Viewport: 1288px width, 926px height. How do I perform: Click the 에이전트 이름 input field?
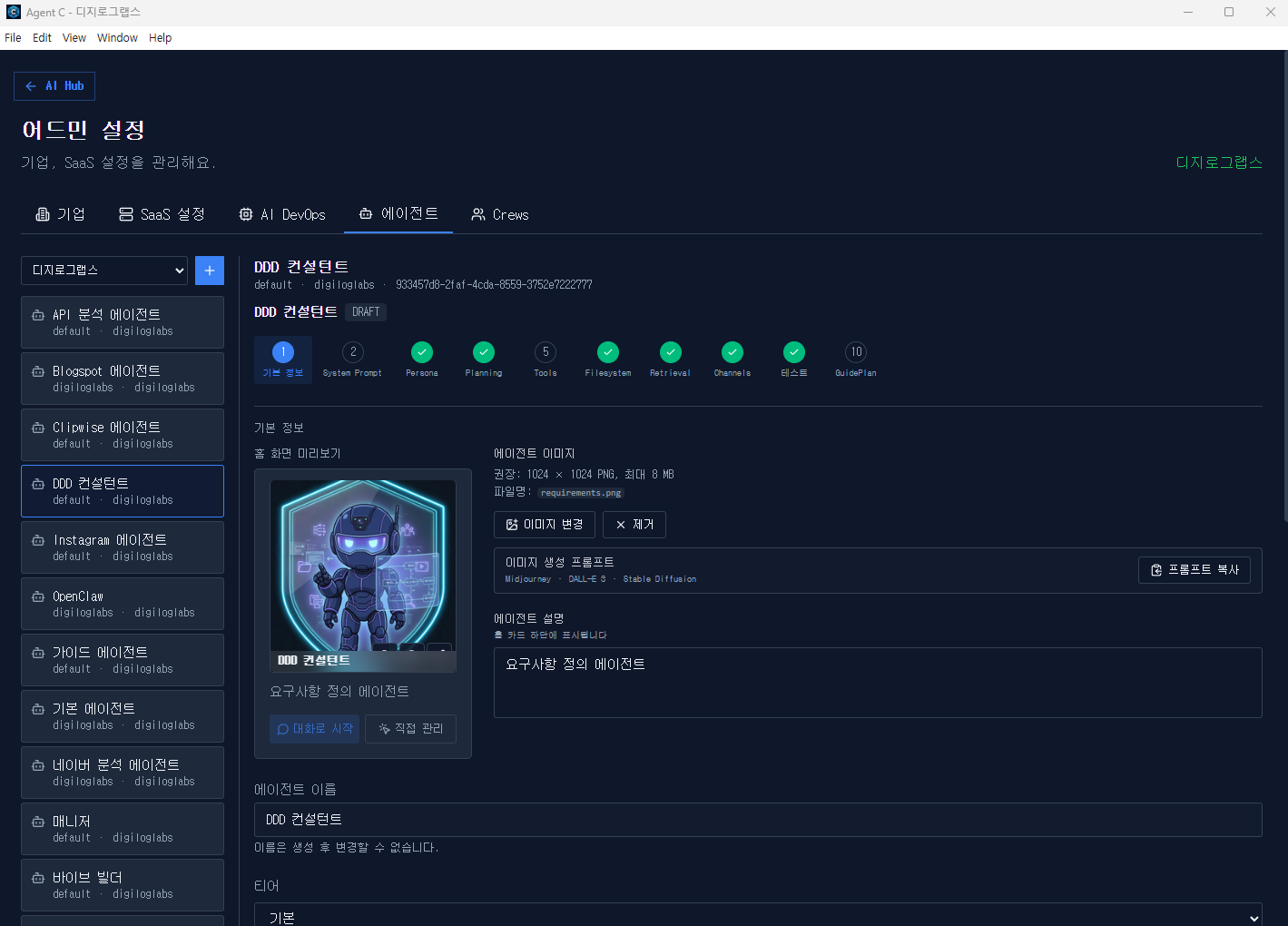tap(758, 820)
